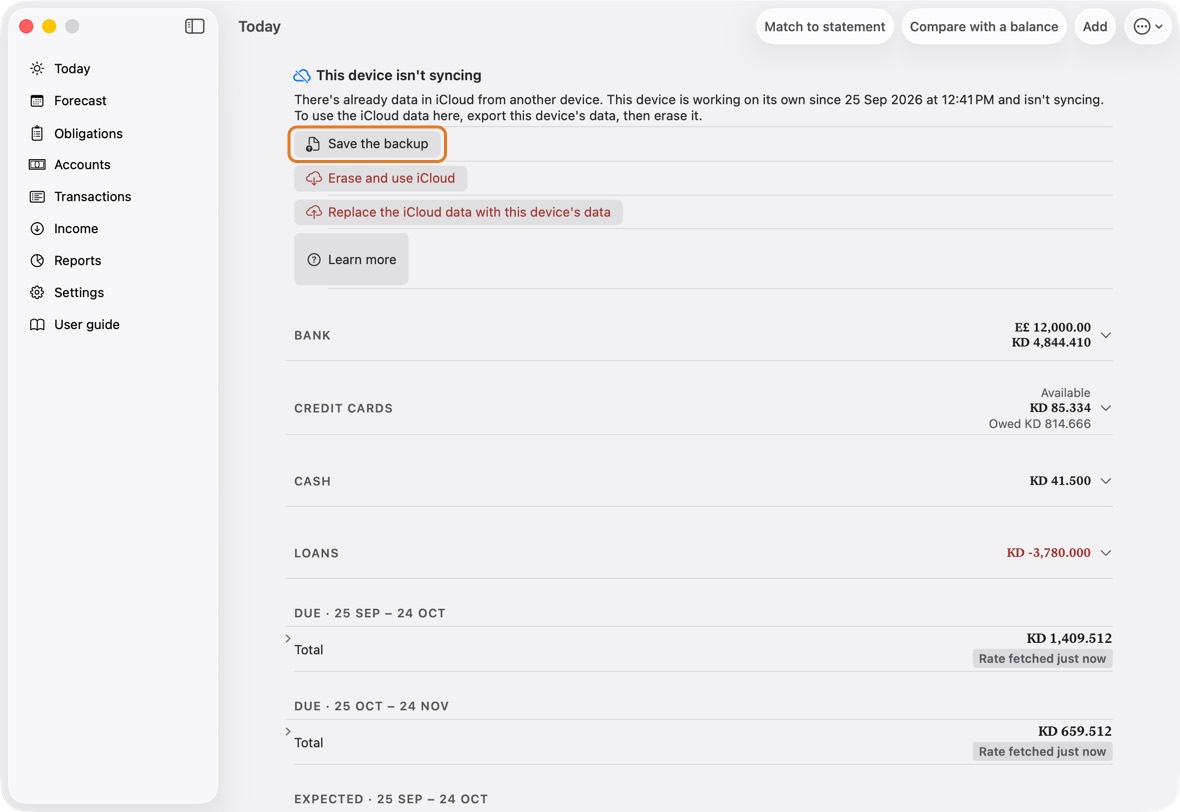Image resolution: width=1180 pixels, height=812 pixels.
Task: Click the Match to statement button
Action: coord(825,26)
